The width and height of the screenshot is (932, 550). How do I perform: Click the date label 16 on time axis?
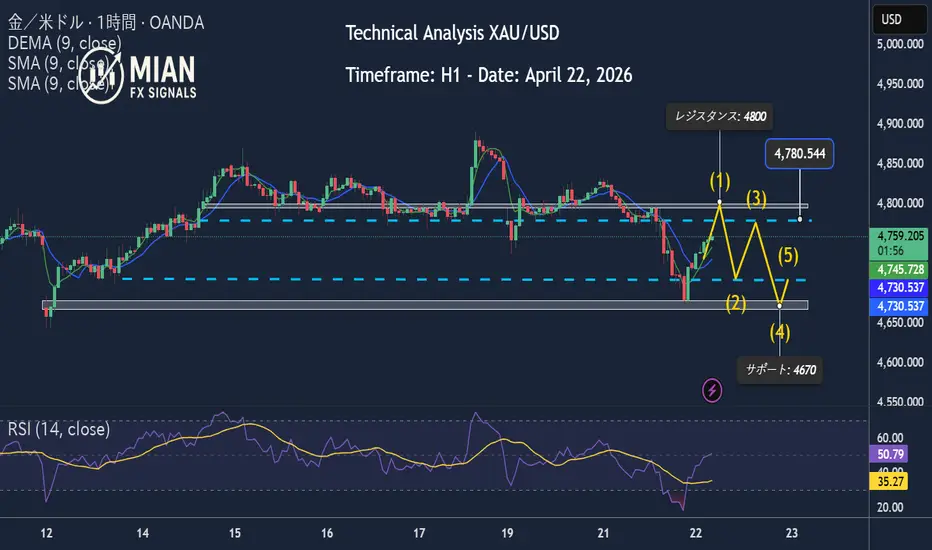327,533
